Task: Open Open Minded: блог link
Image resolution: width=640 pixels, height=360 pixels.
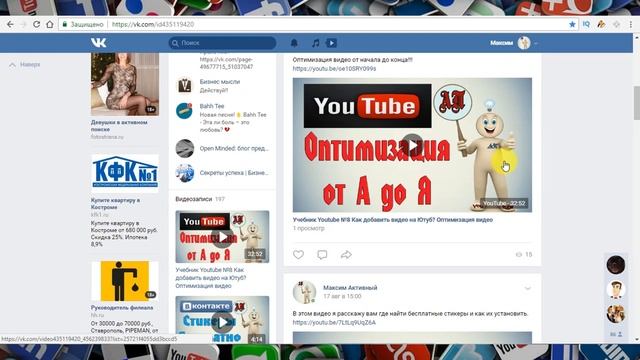Action: 234,149
